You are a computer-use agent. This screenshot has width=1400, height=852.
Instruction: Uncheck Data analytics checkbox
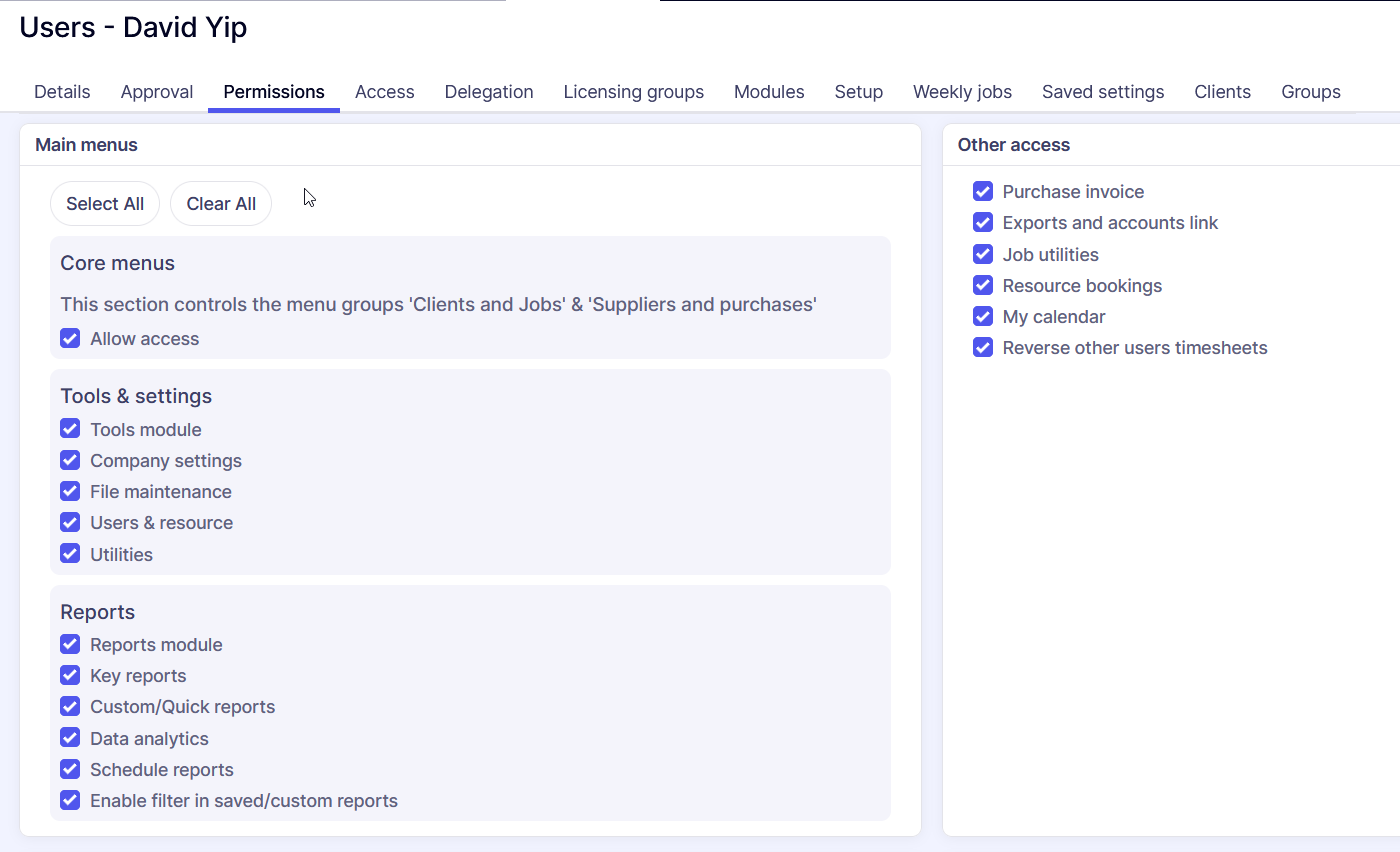(x=70, y=738)
